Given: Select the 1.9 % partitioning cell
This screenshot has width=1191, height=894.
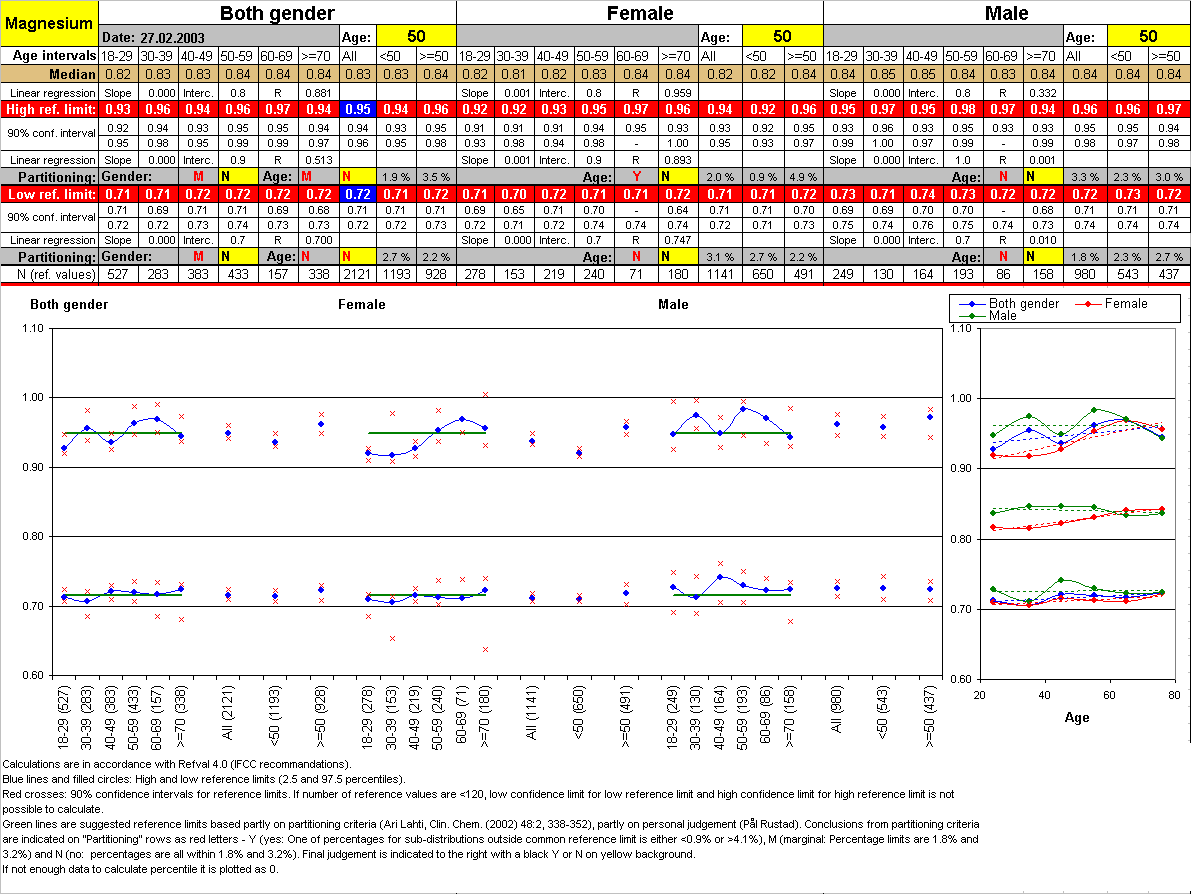Looking at the screenshot, I should [396, 177].
